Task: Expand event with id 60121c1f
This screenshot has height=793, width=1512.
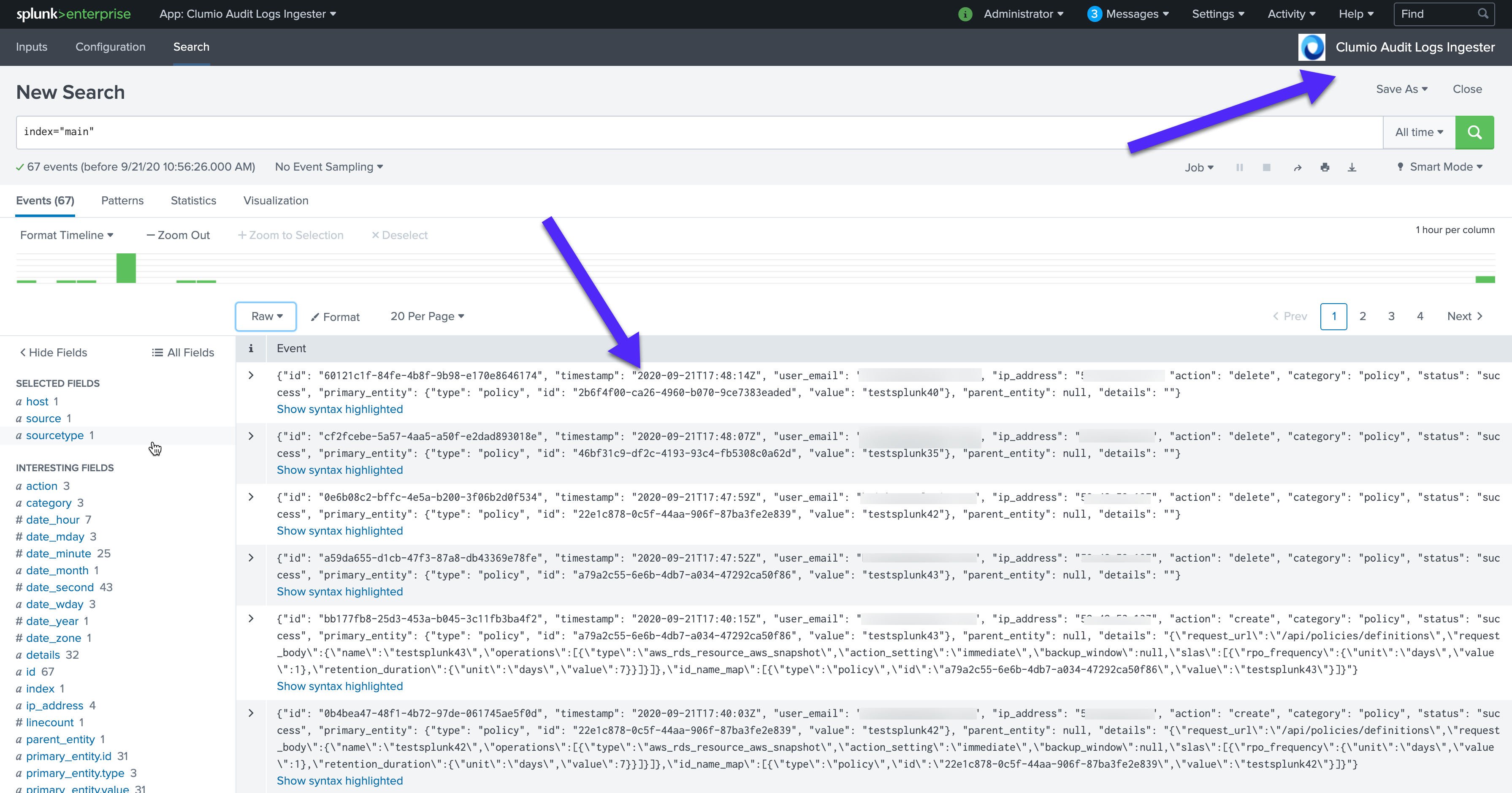Action: click(x=251, y=376)
